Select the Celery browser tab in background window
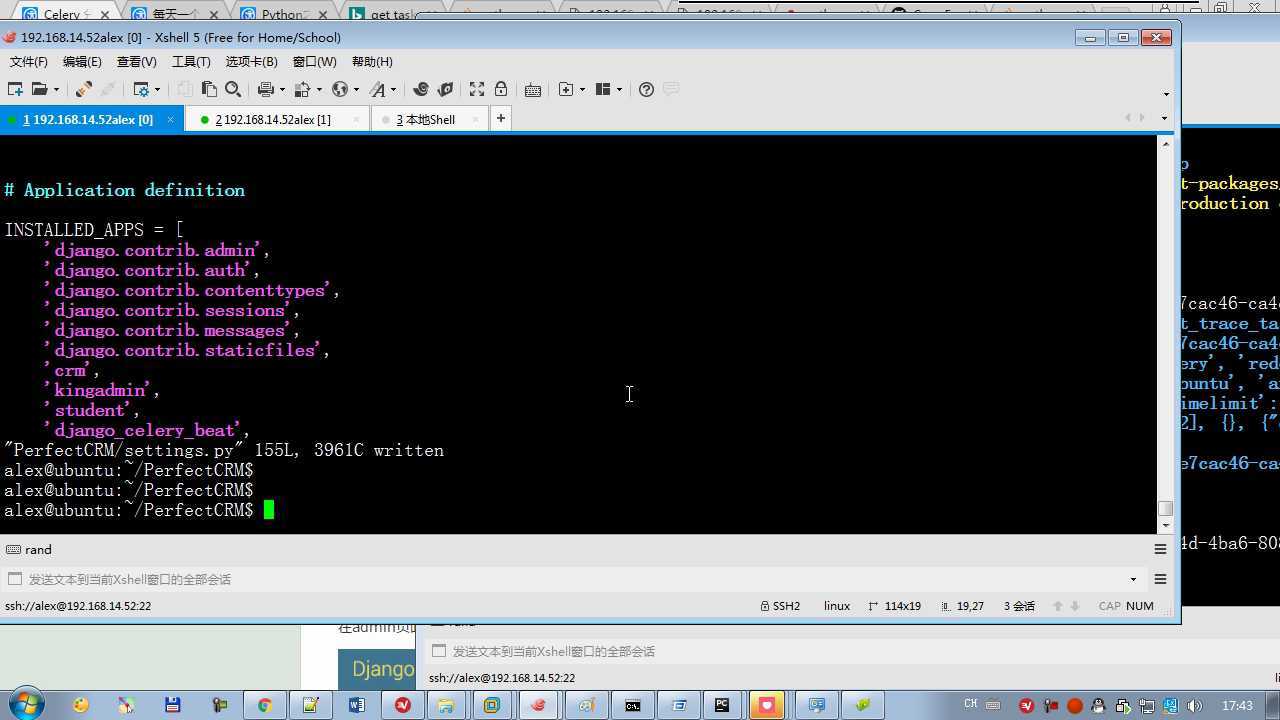 tap(68, 14)
